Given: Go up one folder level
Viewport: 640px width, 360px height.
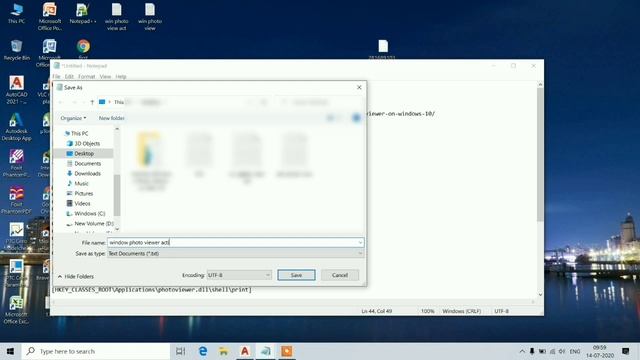Looking at the screenshot, I should [92, 102].
